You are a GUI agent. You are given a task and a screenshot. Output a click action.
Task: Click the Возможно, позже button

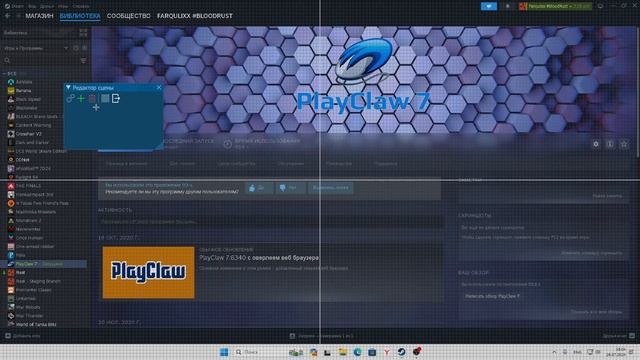(331, 188)
